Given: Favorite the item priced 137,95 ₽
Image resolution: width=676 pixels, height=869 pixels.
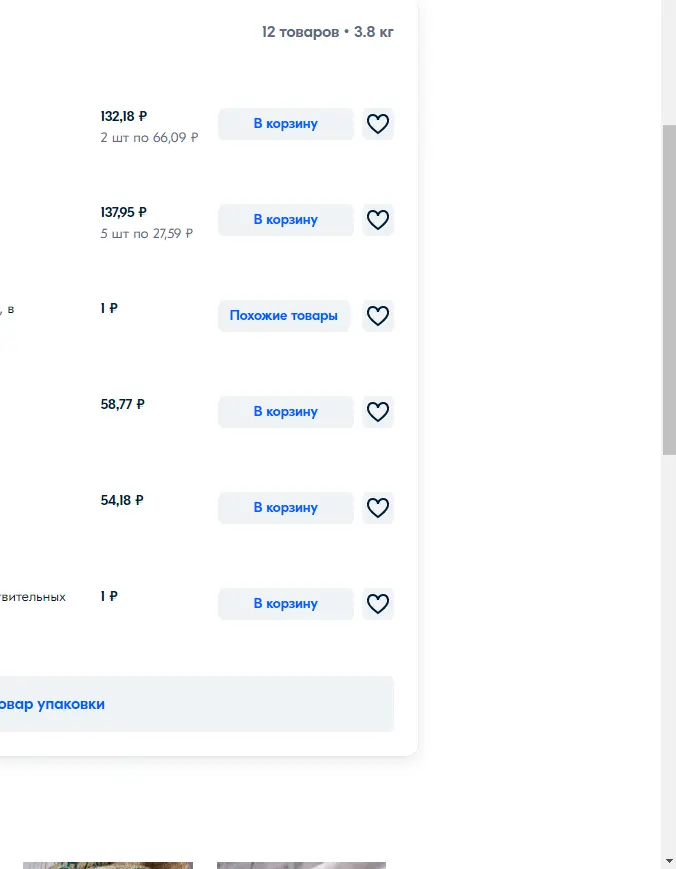Looking at the screenshot, I should (378, 220).
